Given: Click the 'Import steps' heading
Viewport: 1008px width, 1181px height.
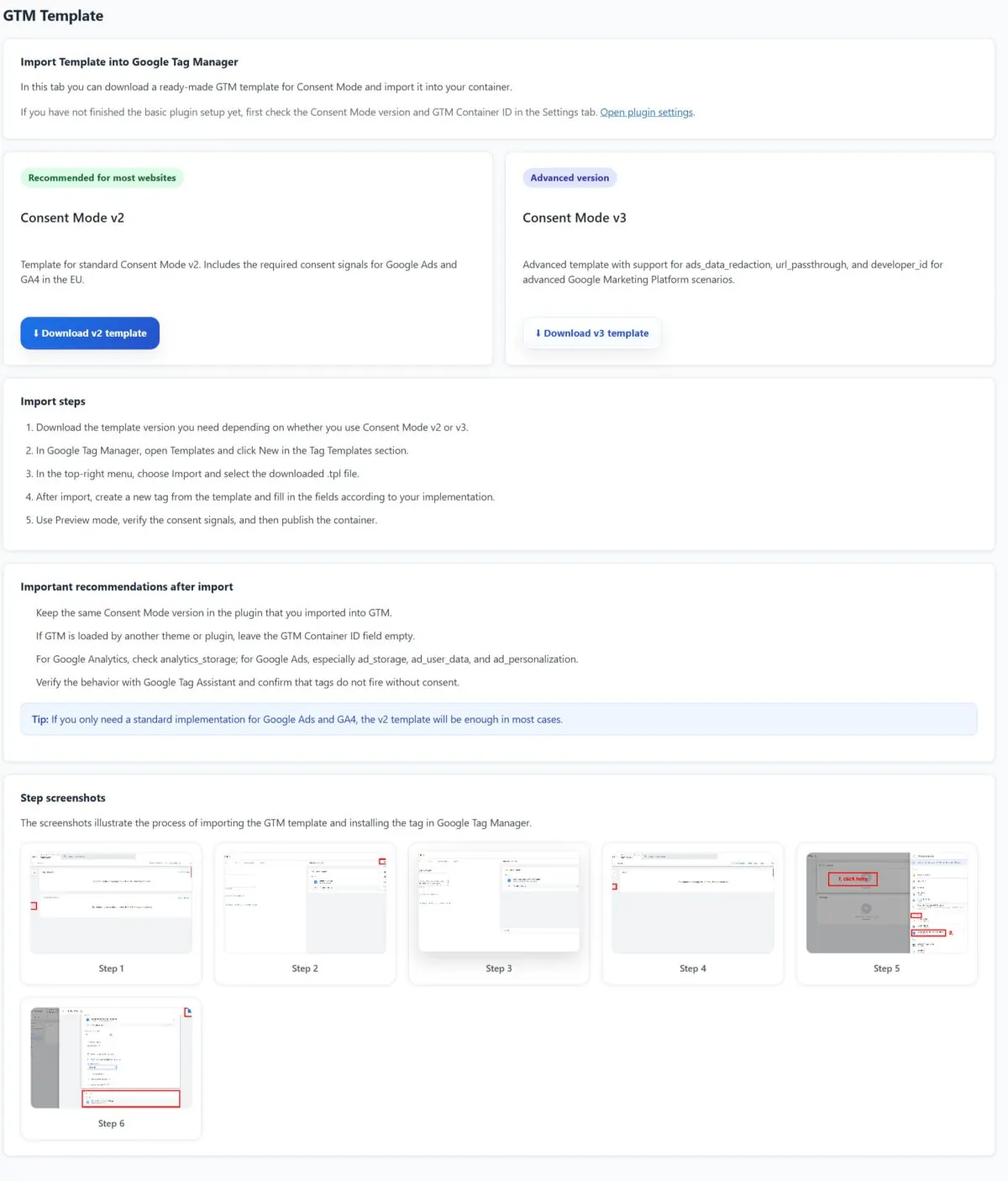Looking at the screenshot, I should coord(53,402).
